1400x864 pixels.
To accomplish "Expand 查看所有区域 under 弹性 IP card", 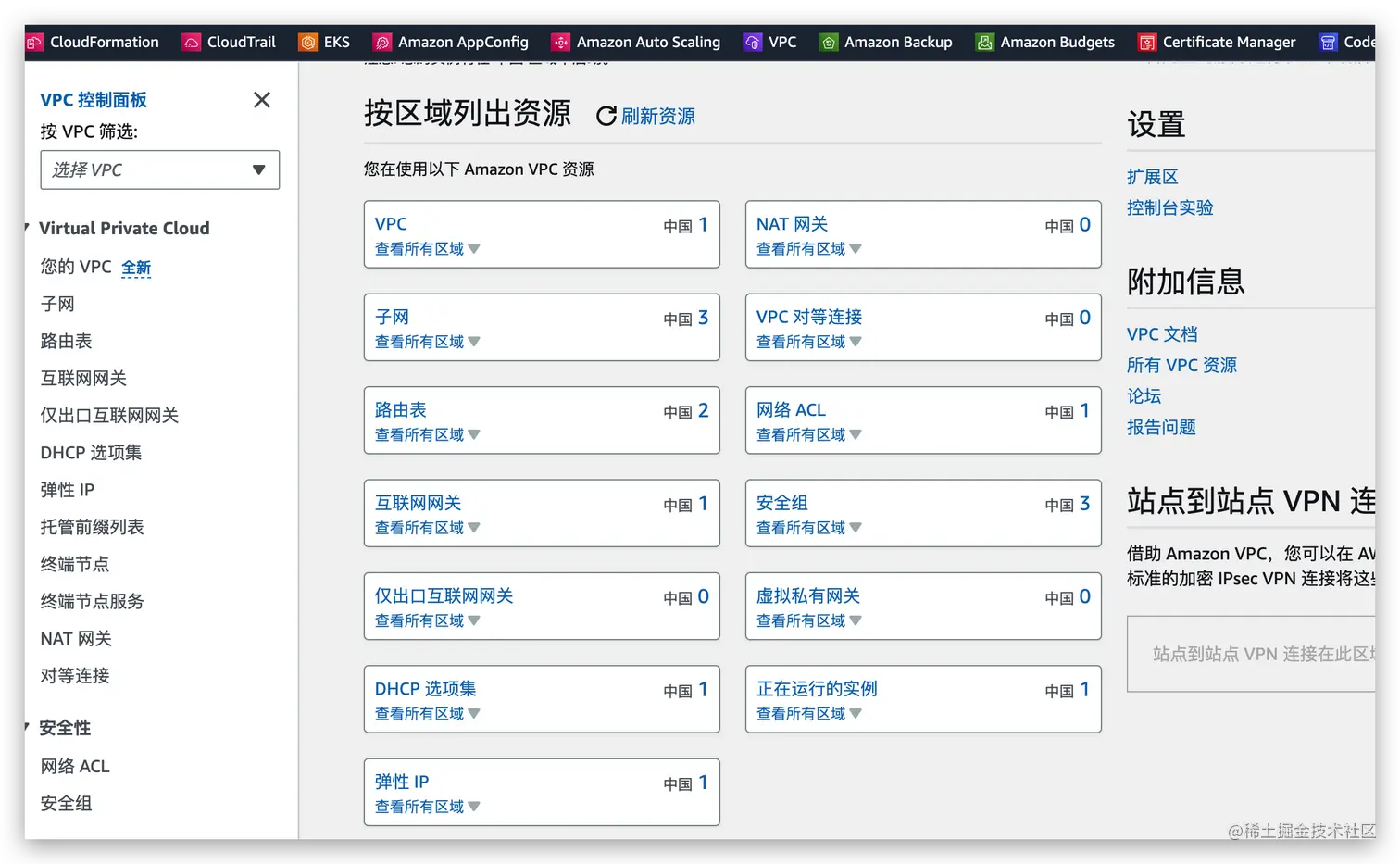I will click(427, 807).
